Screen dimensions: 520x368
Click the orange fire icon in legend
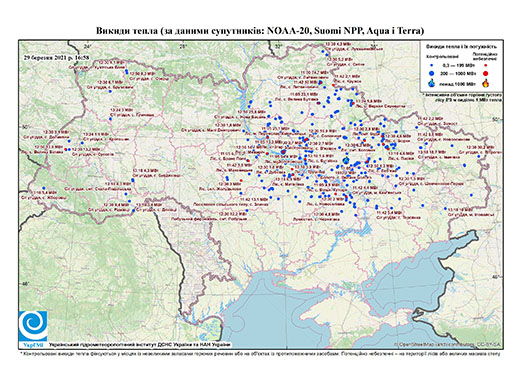485,83
